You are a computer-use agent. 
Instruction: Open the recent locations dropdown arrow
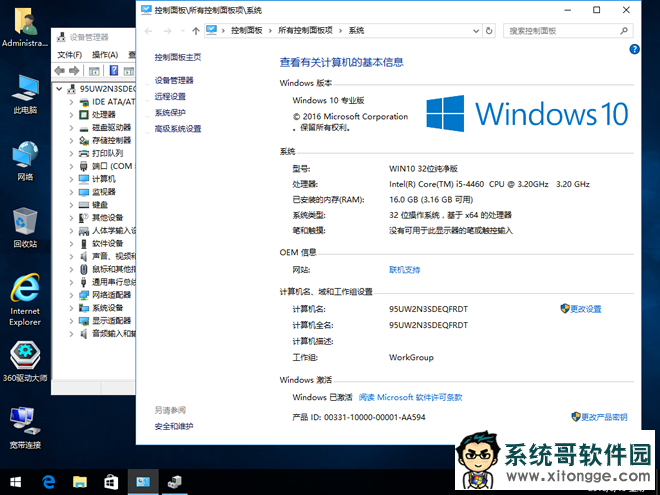click(x=182, y=31)
